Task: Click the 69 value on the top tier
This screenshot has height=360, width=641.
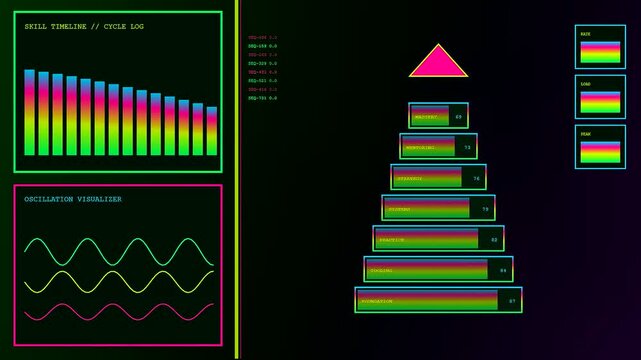Action: (x=458, y=117)
